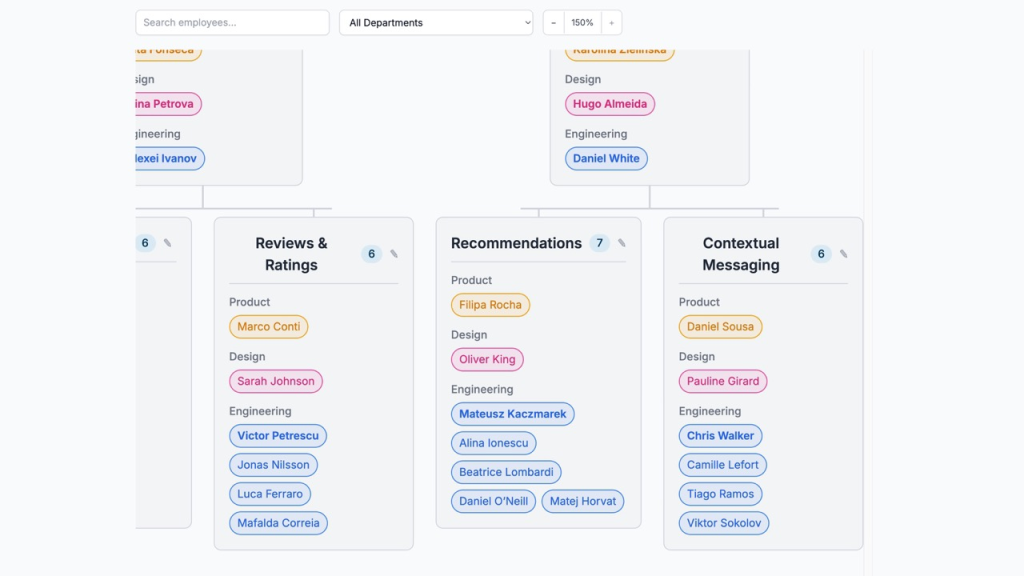Image resolution: width=1024 pixels, height=576 pixels.
Task: Reset zoom by clicking 150% label
Action: (582, 23)
